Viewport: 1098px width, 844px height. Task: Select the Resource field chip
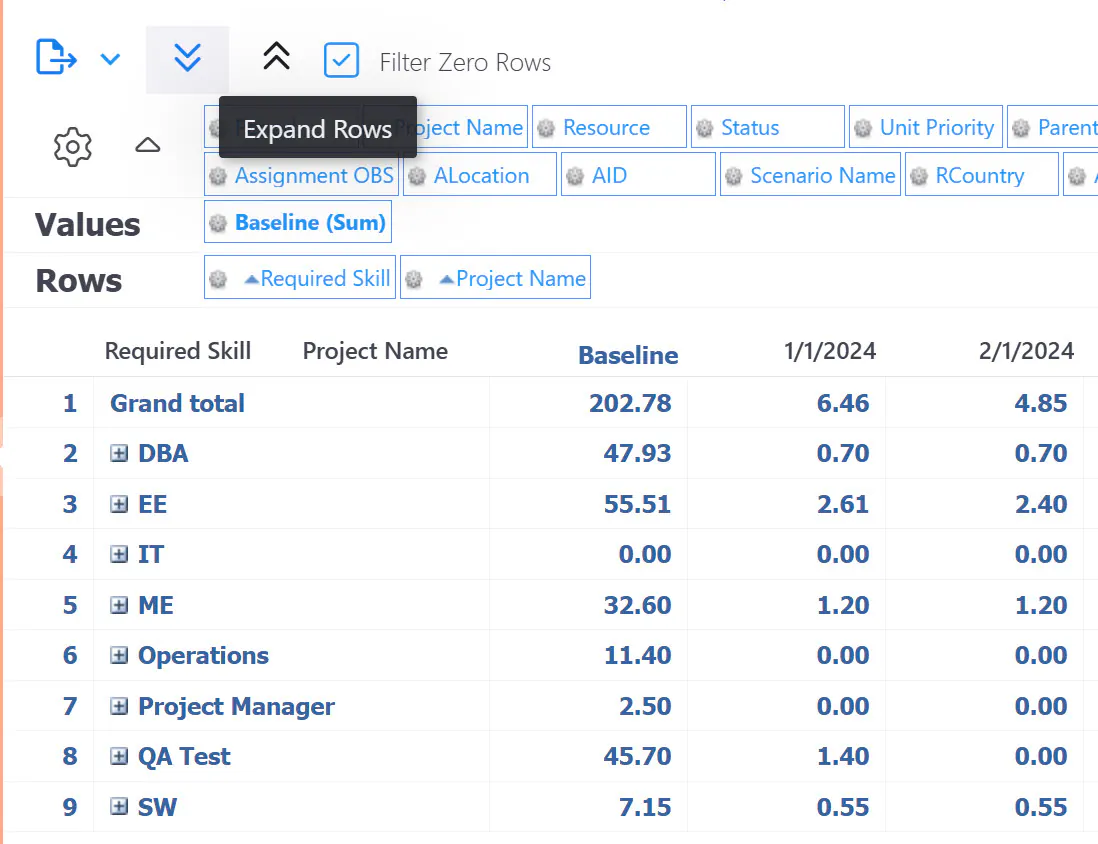click(609, 127)
